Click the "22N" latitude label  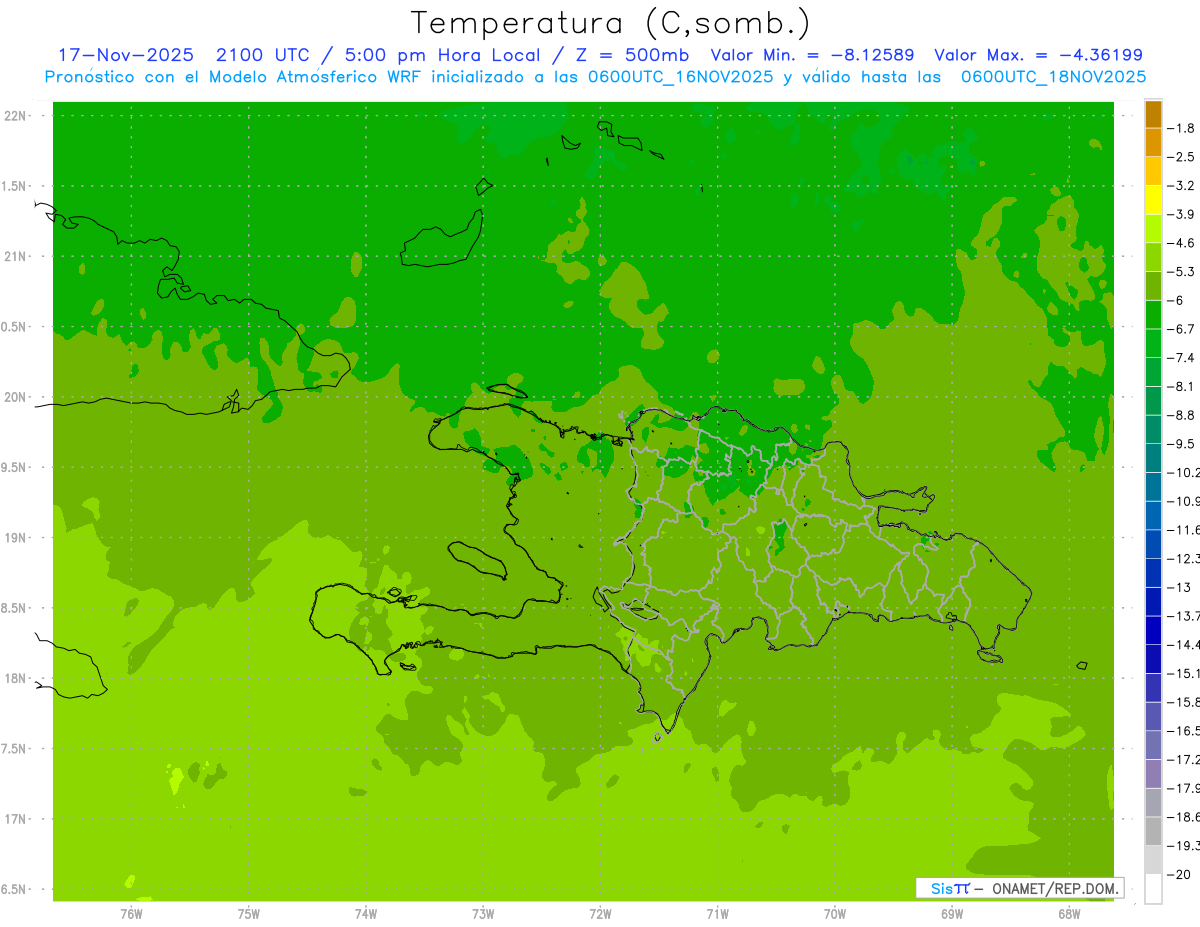(17, 116)
